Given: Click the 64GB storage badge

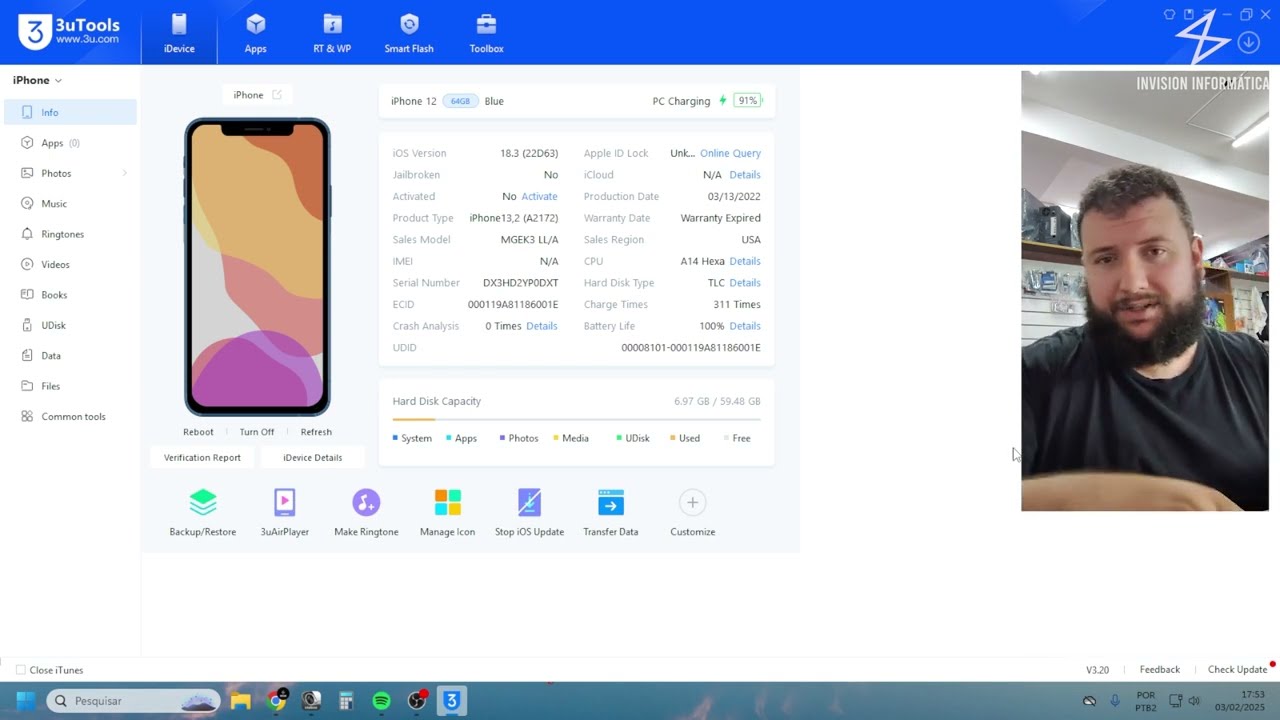Looking at the screenshot, I should tap(460, 101).
